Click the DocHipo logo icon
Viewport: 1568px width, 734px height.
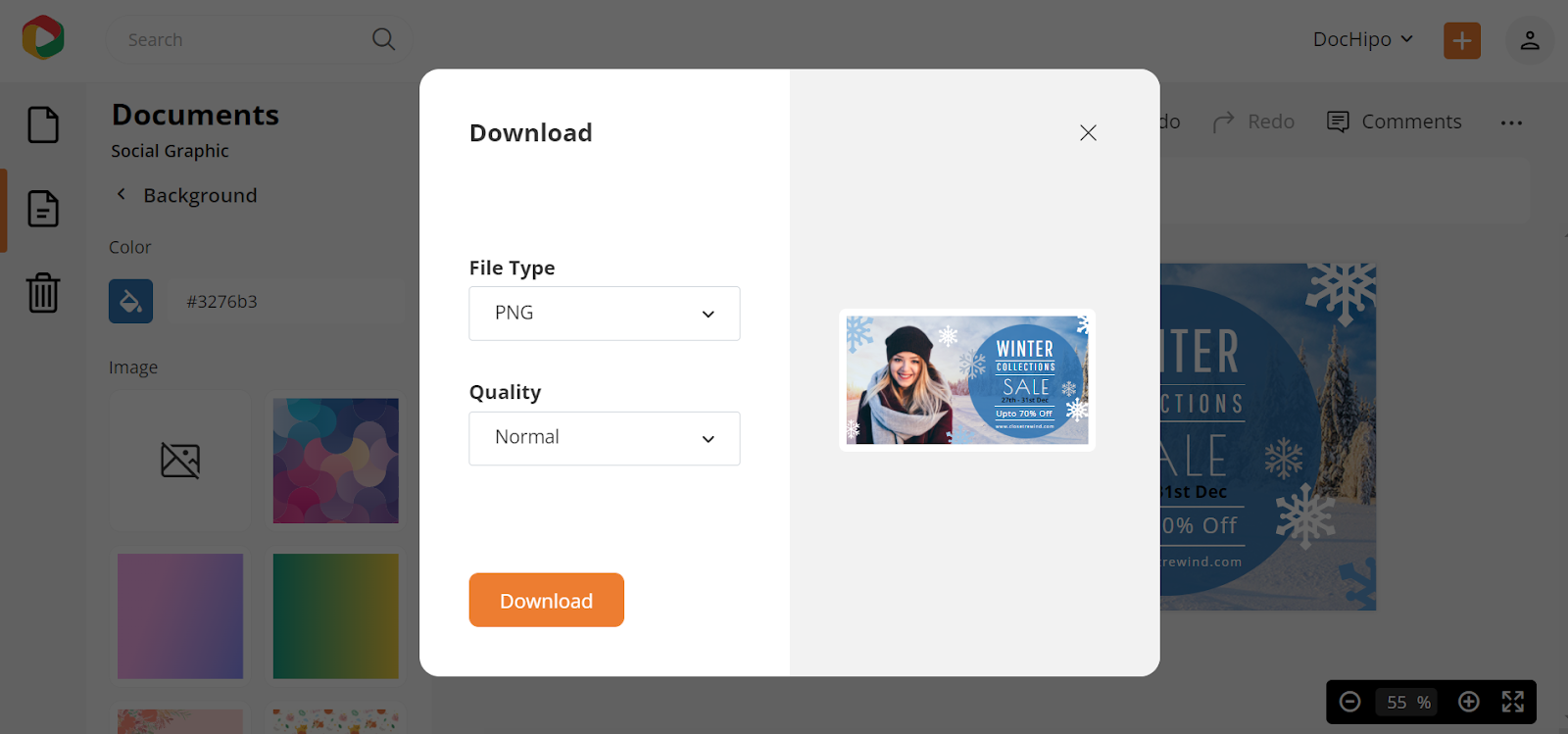coord(43,38)
